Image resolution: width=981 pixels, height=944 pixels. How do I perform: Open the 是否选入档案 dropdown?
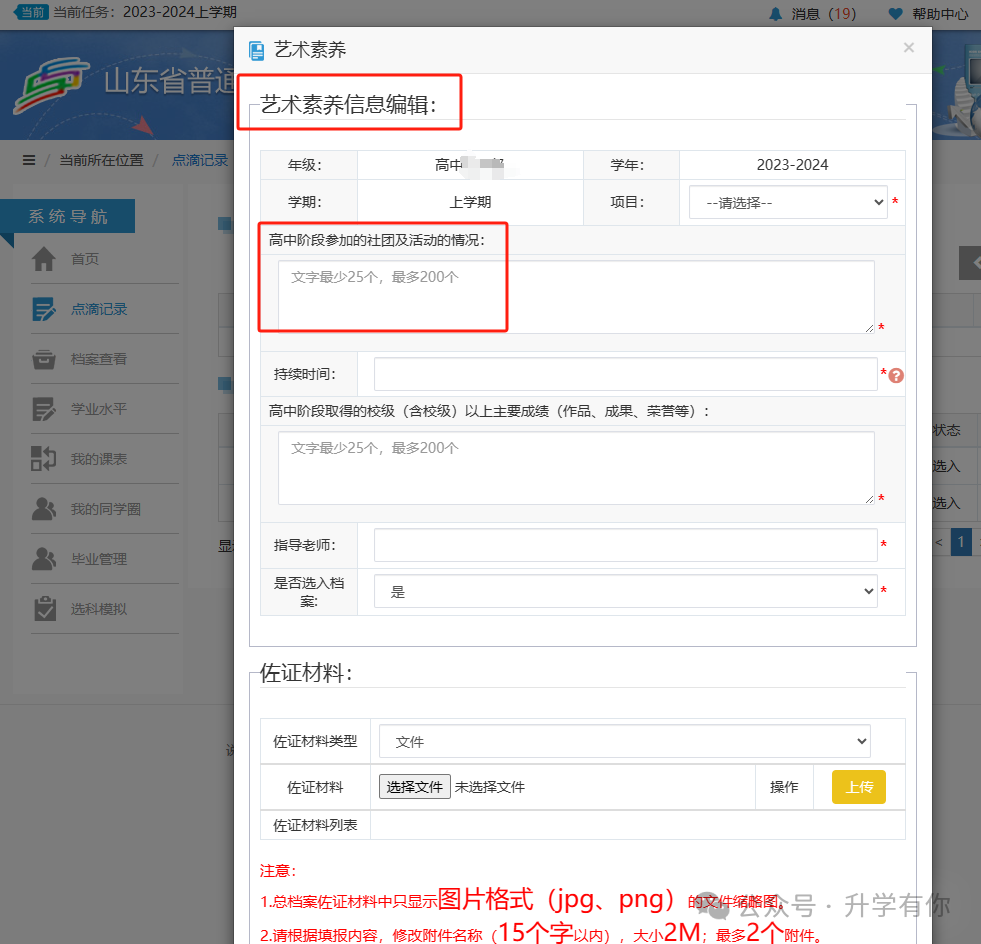tap(625, 590)
